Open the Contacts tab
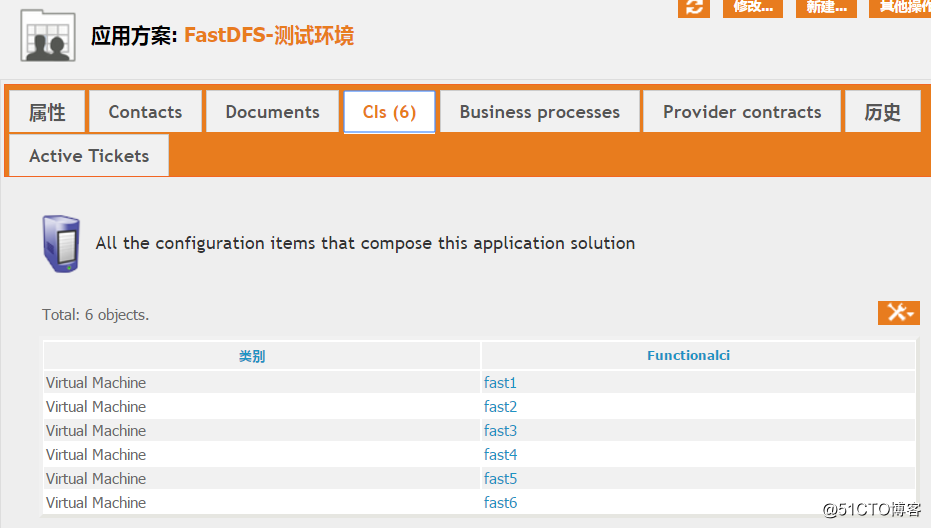 tap(145, 112)
